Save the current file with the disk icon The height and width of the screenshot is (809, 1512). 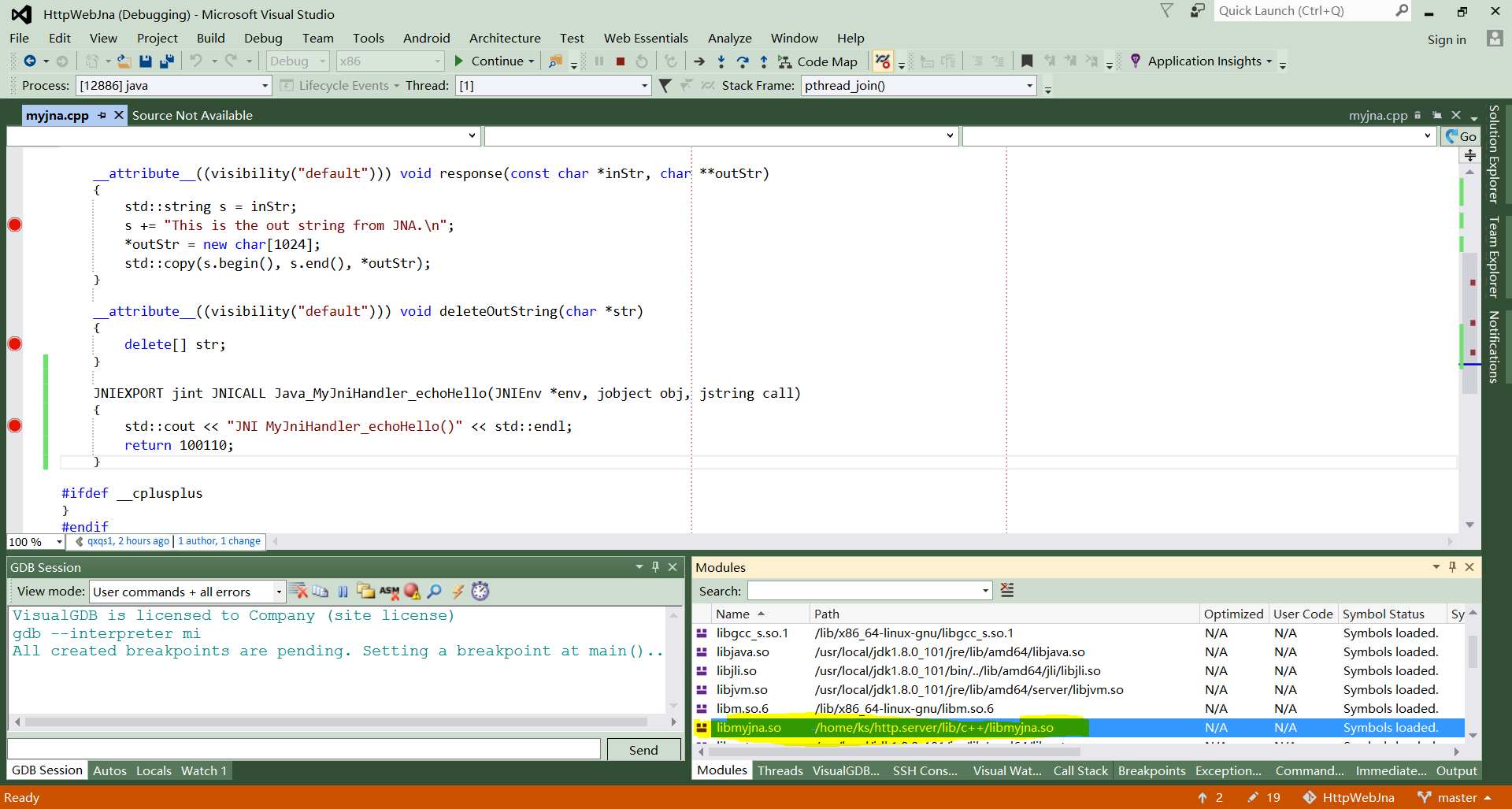145,61
